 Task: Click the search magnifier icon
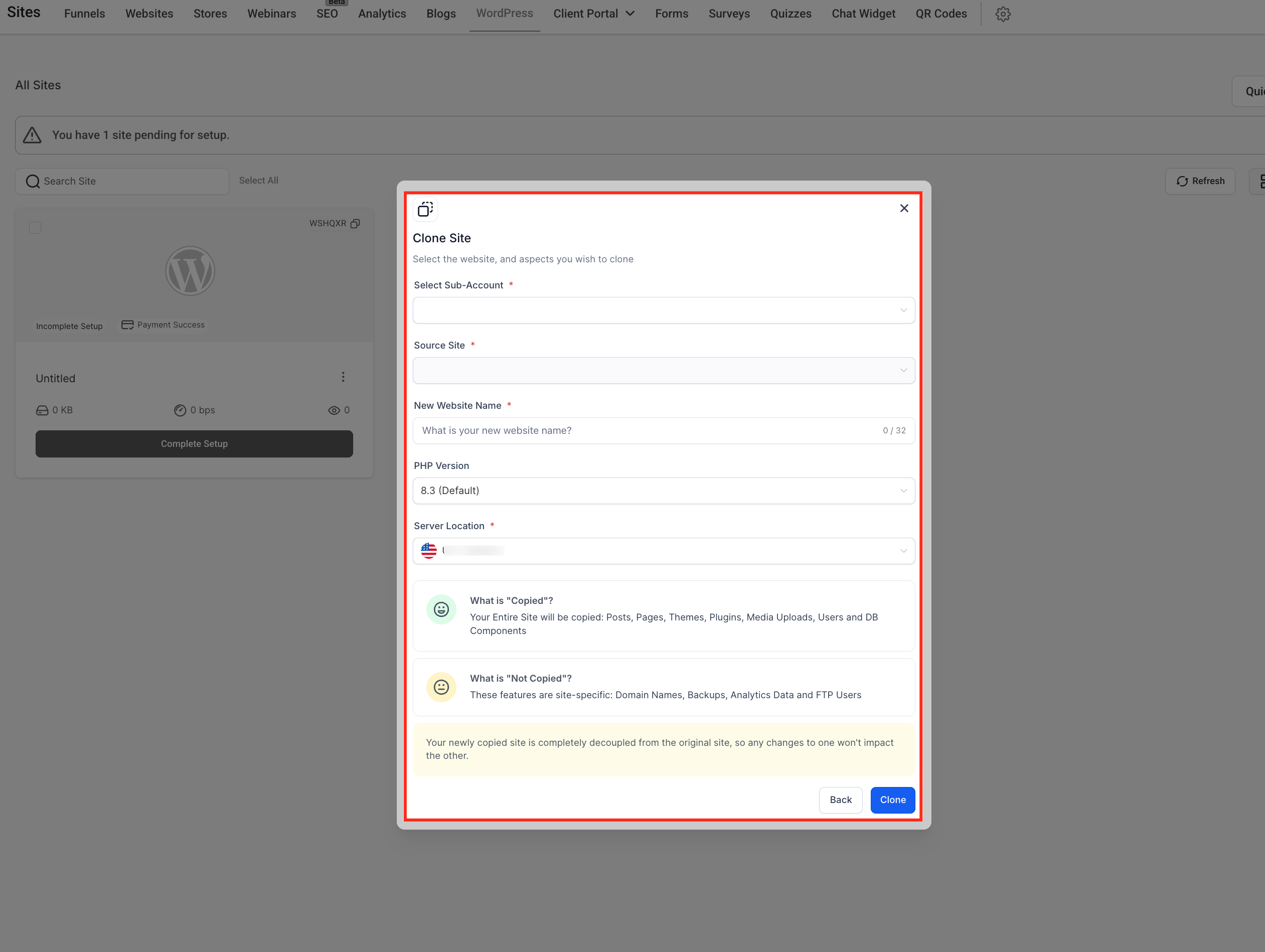(x=33, y=181)
